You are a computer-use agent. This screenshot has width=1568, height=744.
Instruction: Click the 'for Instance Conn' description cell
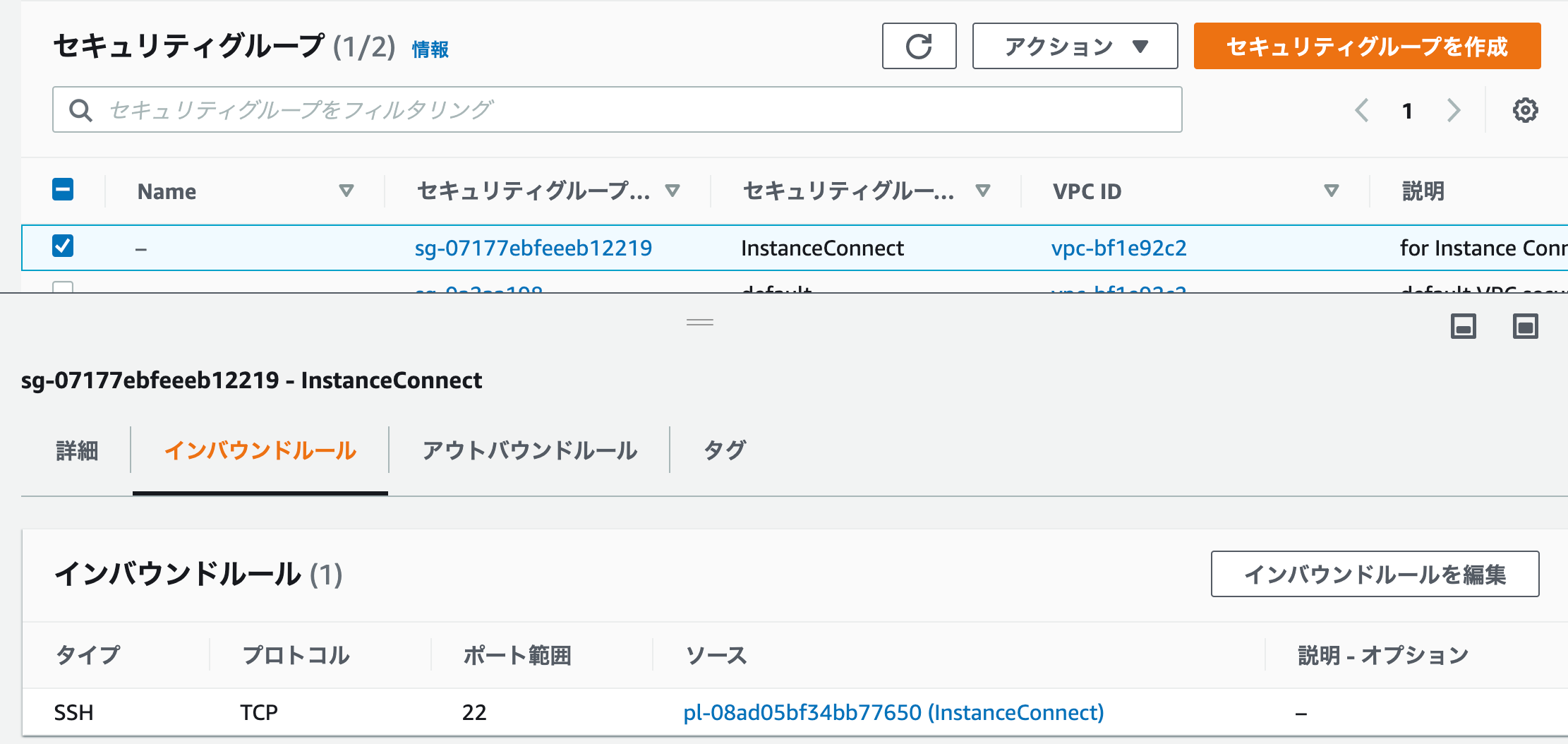(x=1483, y=248)
